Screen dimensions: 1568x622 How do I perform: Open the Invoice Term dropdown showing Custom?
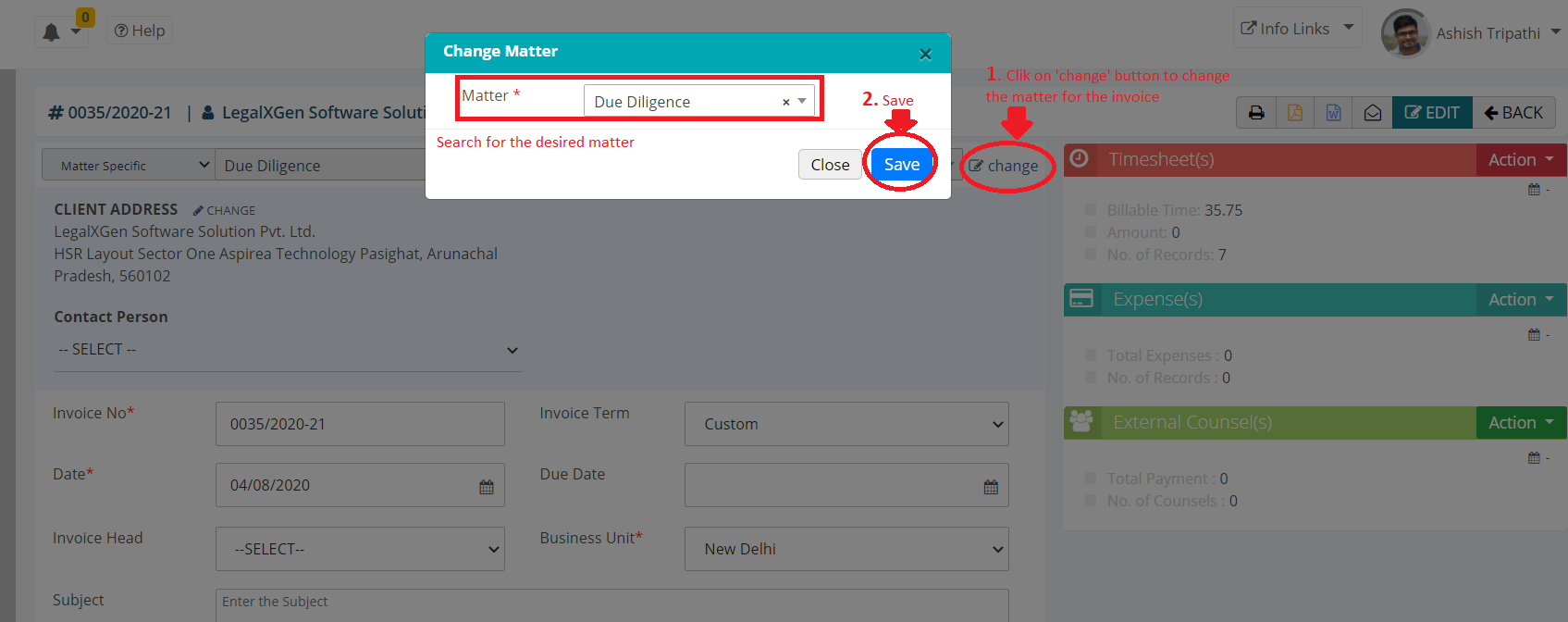coord(846,424)
